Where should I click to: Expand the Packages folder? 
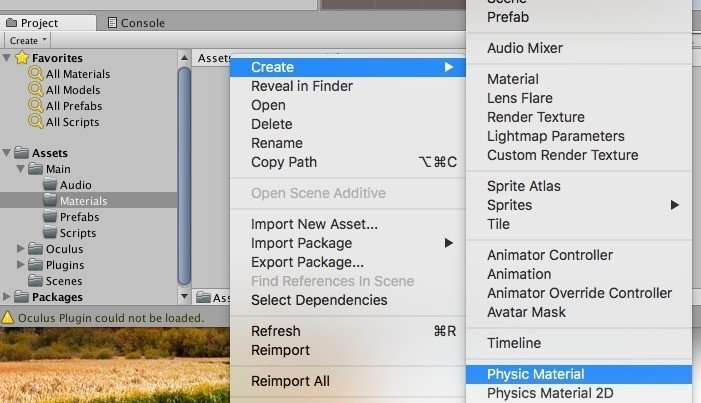click(x=6, y=297)
